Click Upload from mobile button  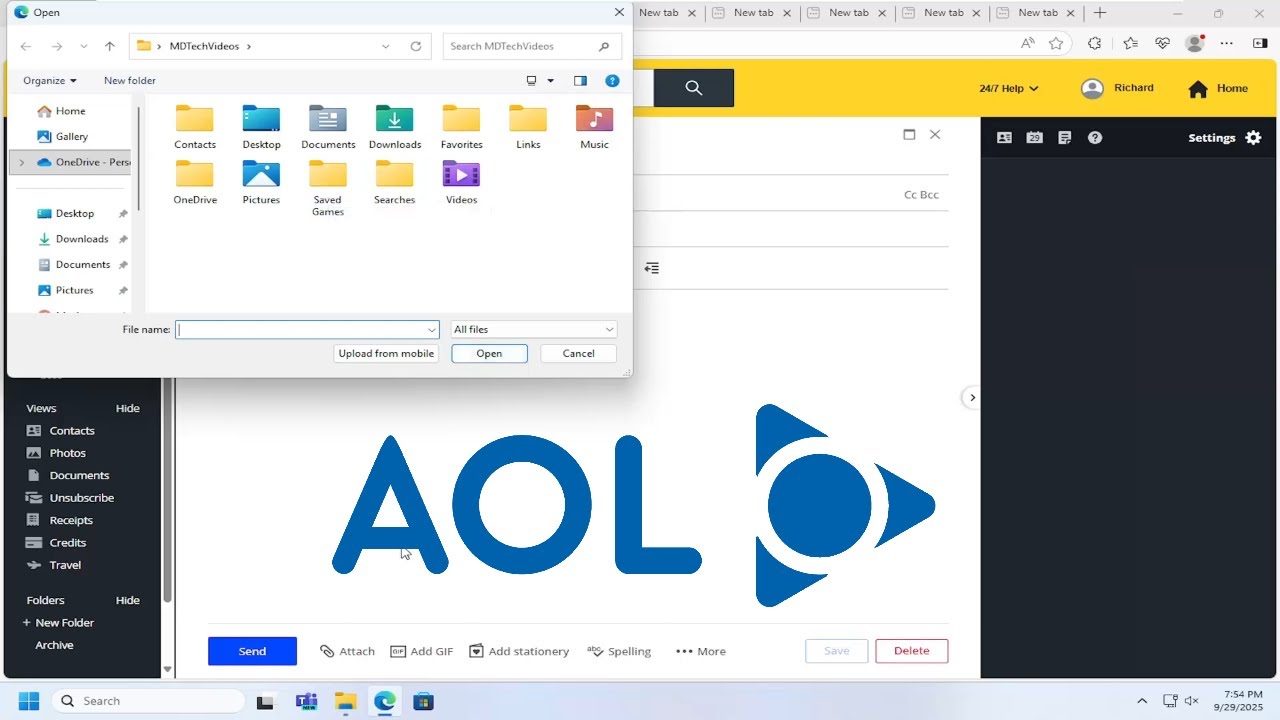pos(386,353)
